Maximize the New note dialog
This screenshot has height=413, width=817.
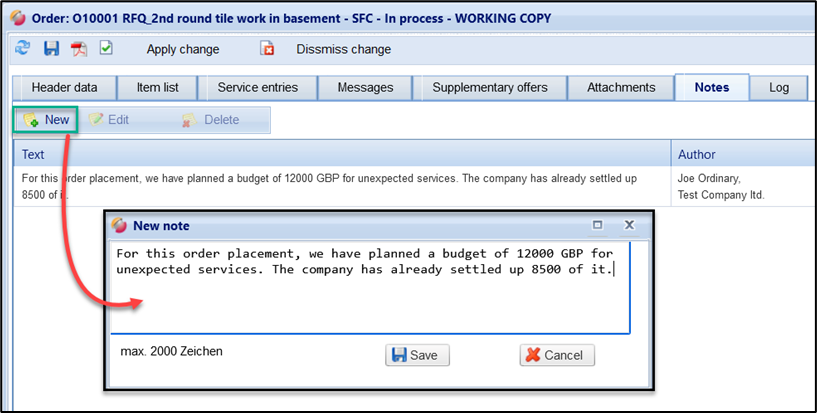click(x=598, y=226)
